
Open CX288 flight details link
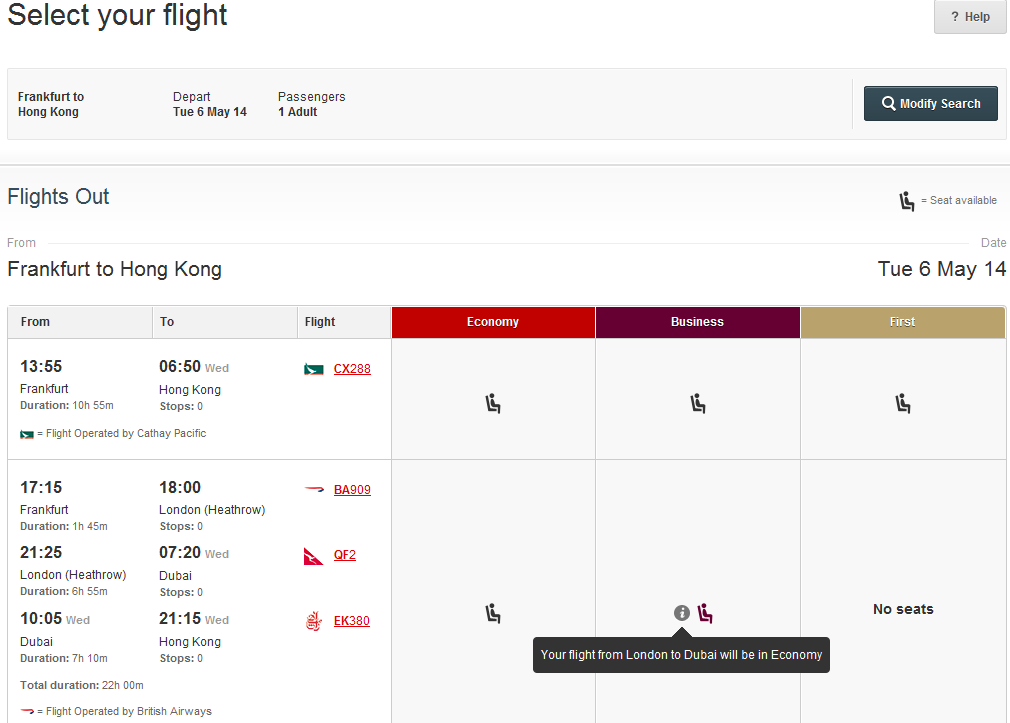coord(352,369)
